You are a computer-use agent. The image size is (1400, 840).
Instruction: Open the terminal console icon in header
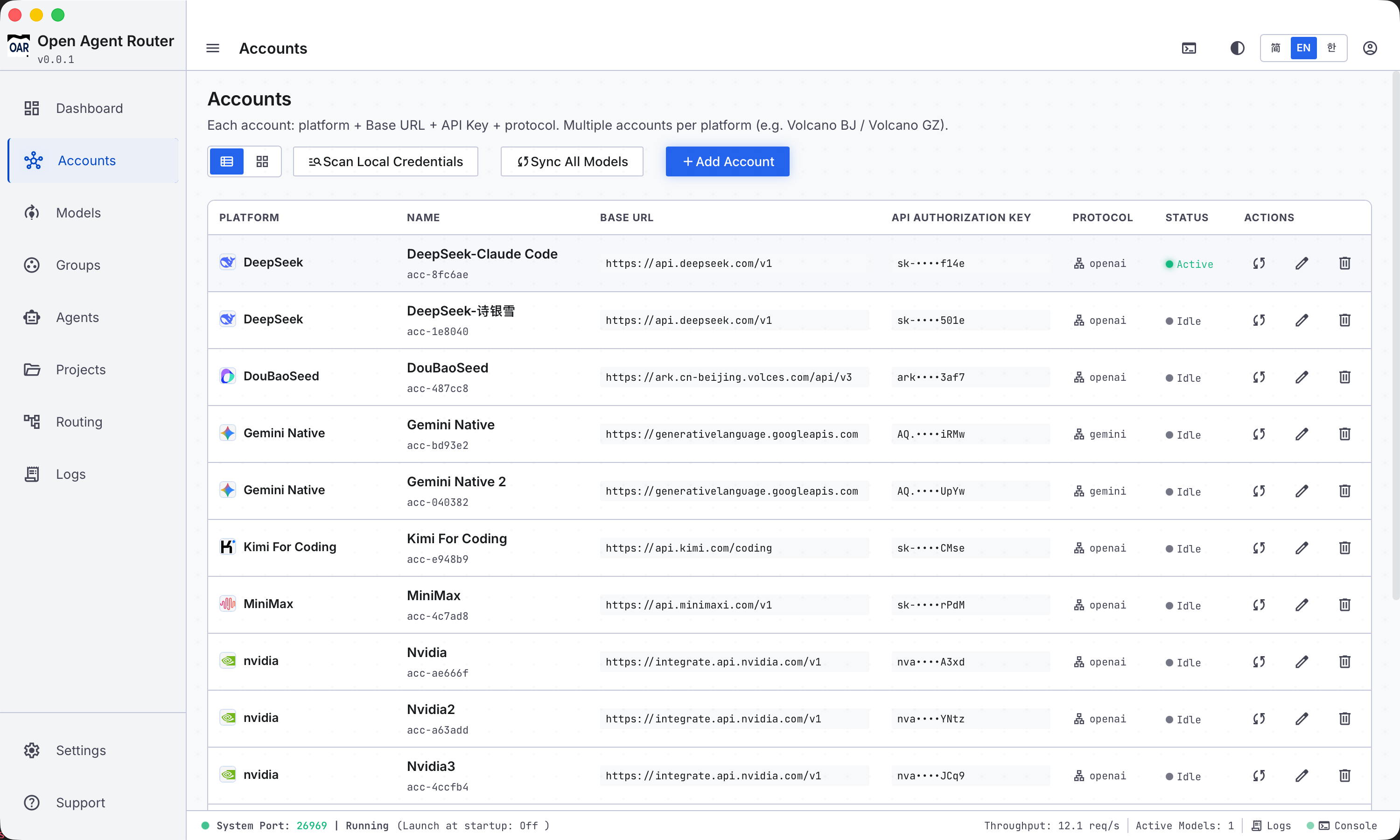(1189, 48)
